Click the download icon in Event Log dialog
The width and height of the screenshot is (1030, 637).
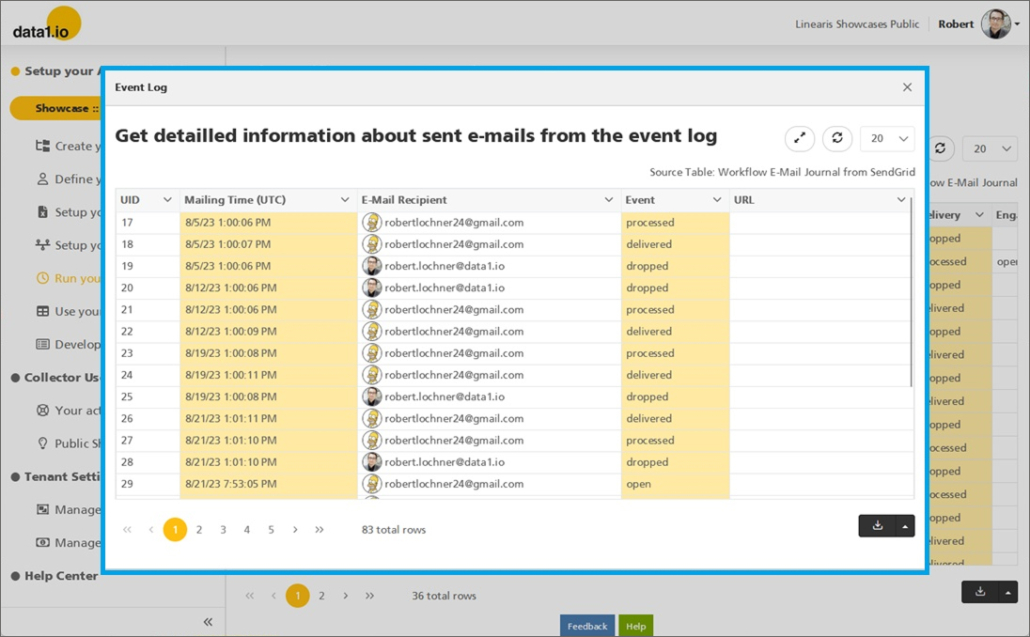[877, 526]
